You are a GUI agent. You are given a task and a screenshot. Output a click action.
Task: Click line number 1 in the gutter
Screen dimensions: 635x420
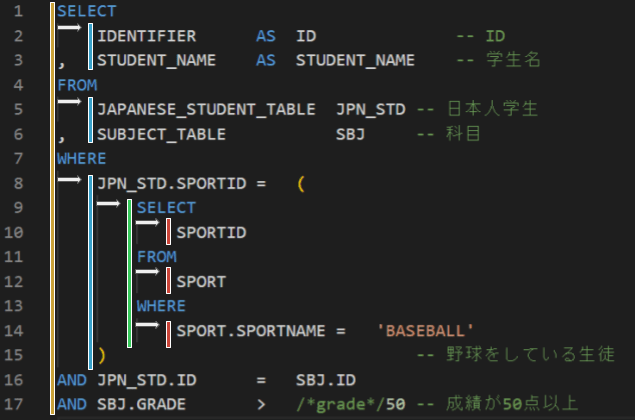point(18,11)
